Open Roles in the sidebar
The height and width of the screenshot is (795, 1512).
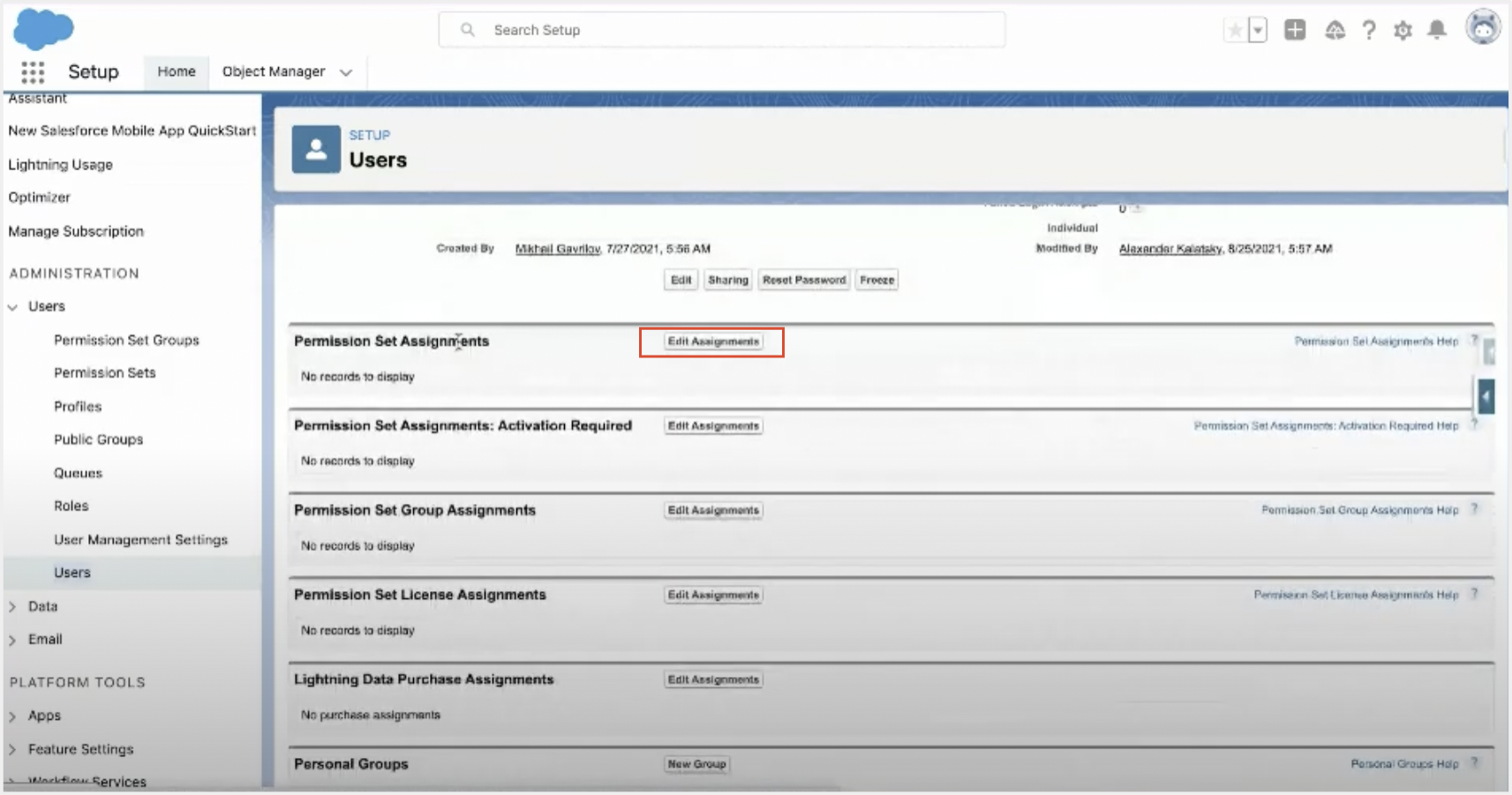click(x=71, y=506)
